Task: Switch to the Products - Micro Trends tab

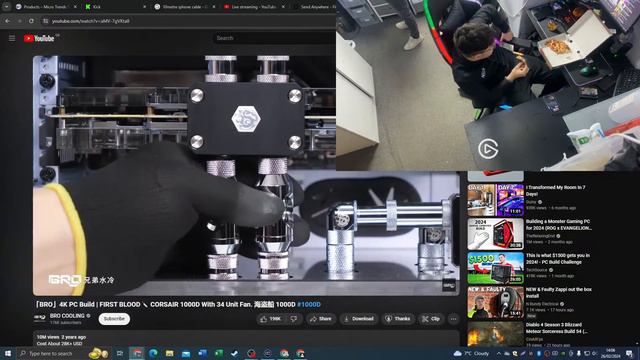Action: (46, 7)
